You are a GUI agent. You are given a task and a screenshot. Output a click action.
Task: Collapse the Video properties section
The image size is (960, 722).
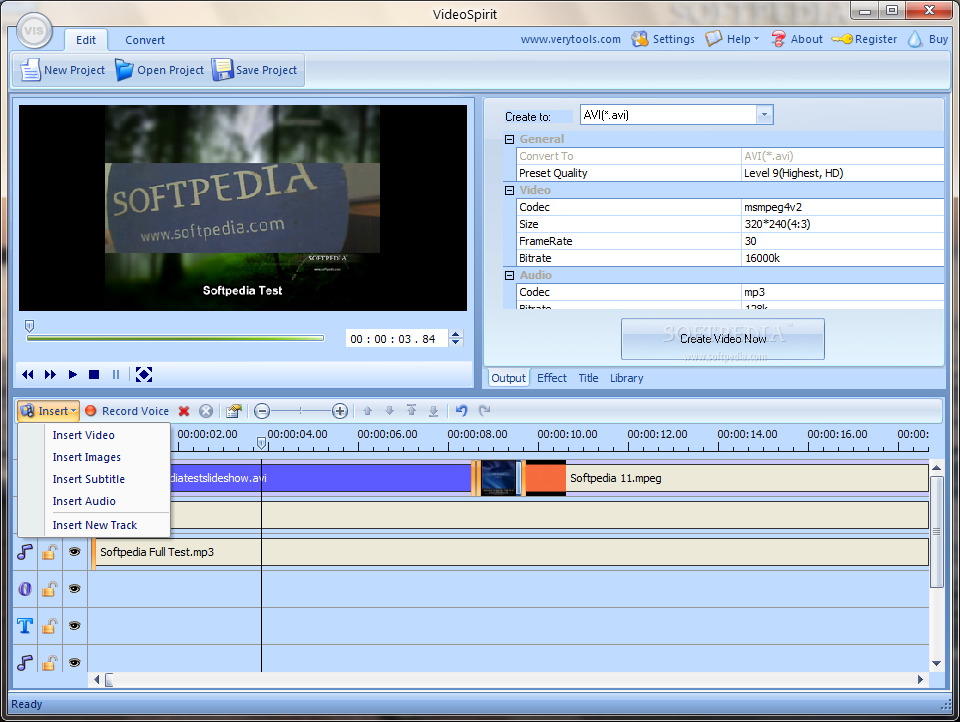coord(509,190)
